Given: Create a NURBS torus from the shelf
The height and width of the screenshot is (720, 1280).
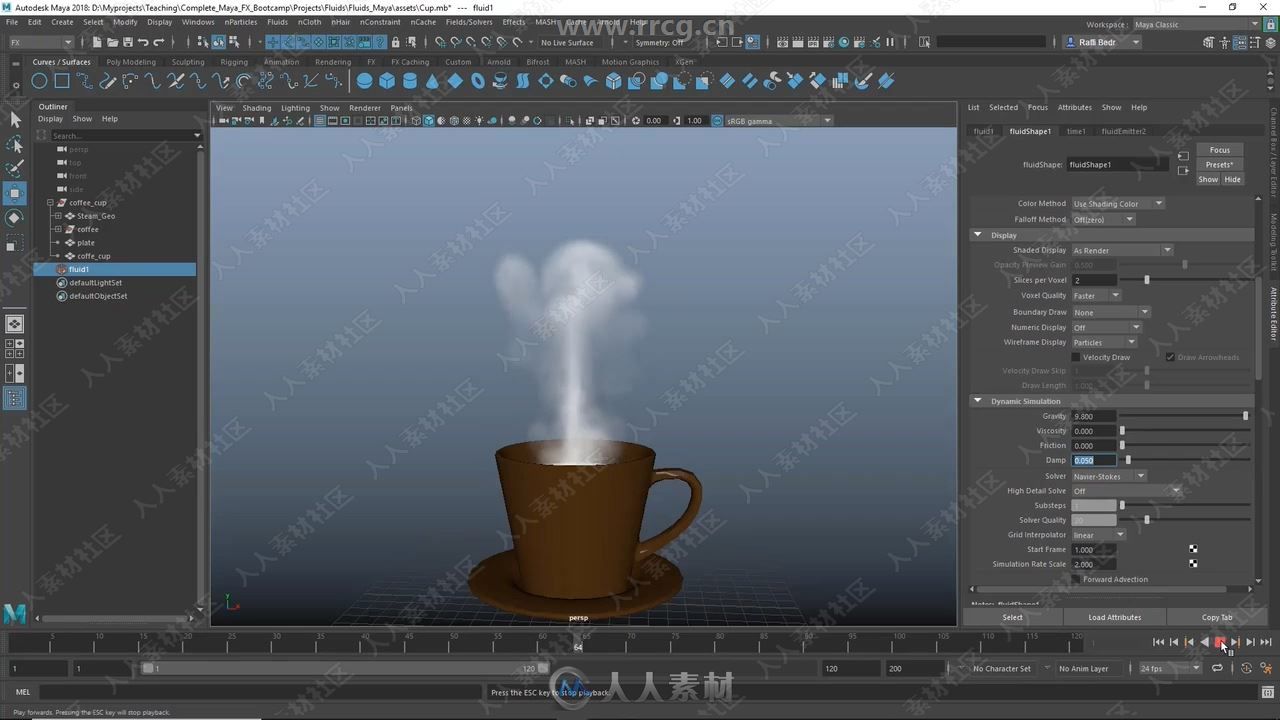Looking at the screenshot, I should [x=478, y=81].
